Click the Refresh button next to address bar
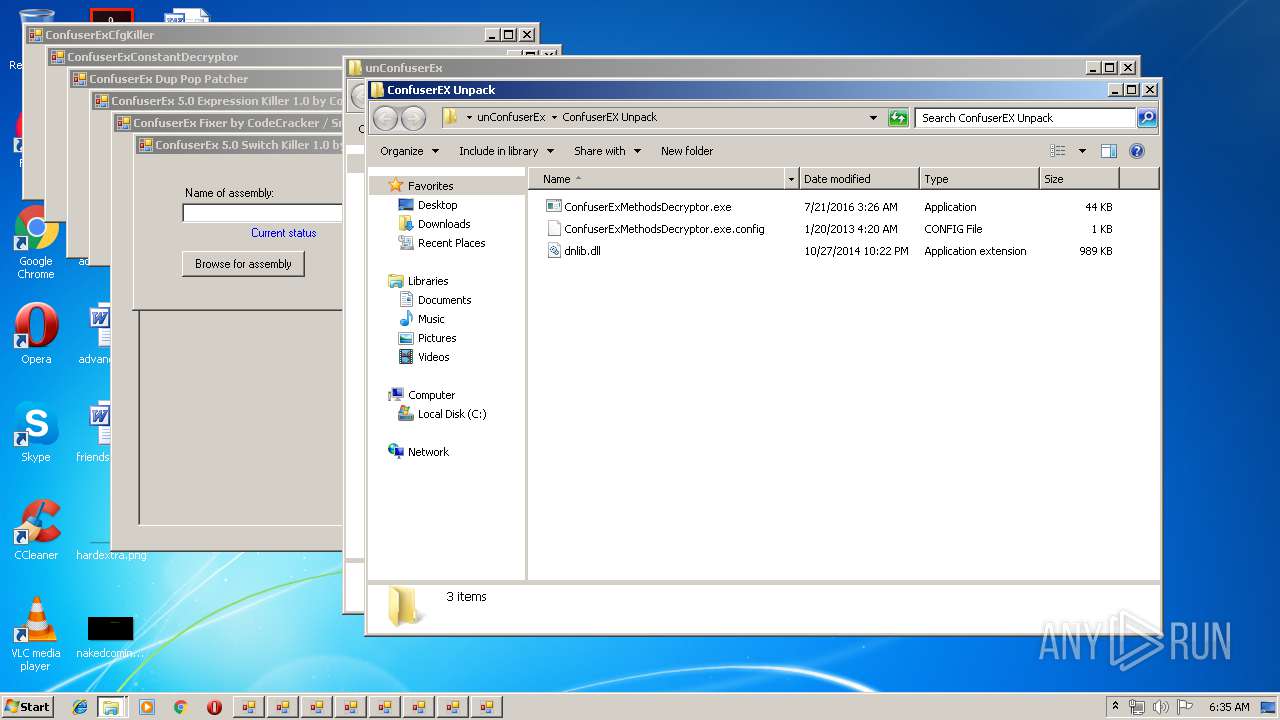The image size is (1280, 720). click(x=898, y=118)
